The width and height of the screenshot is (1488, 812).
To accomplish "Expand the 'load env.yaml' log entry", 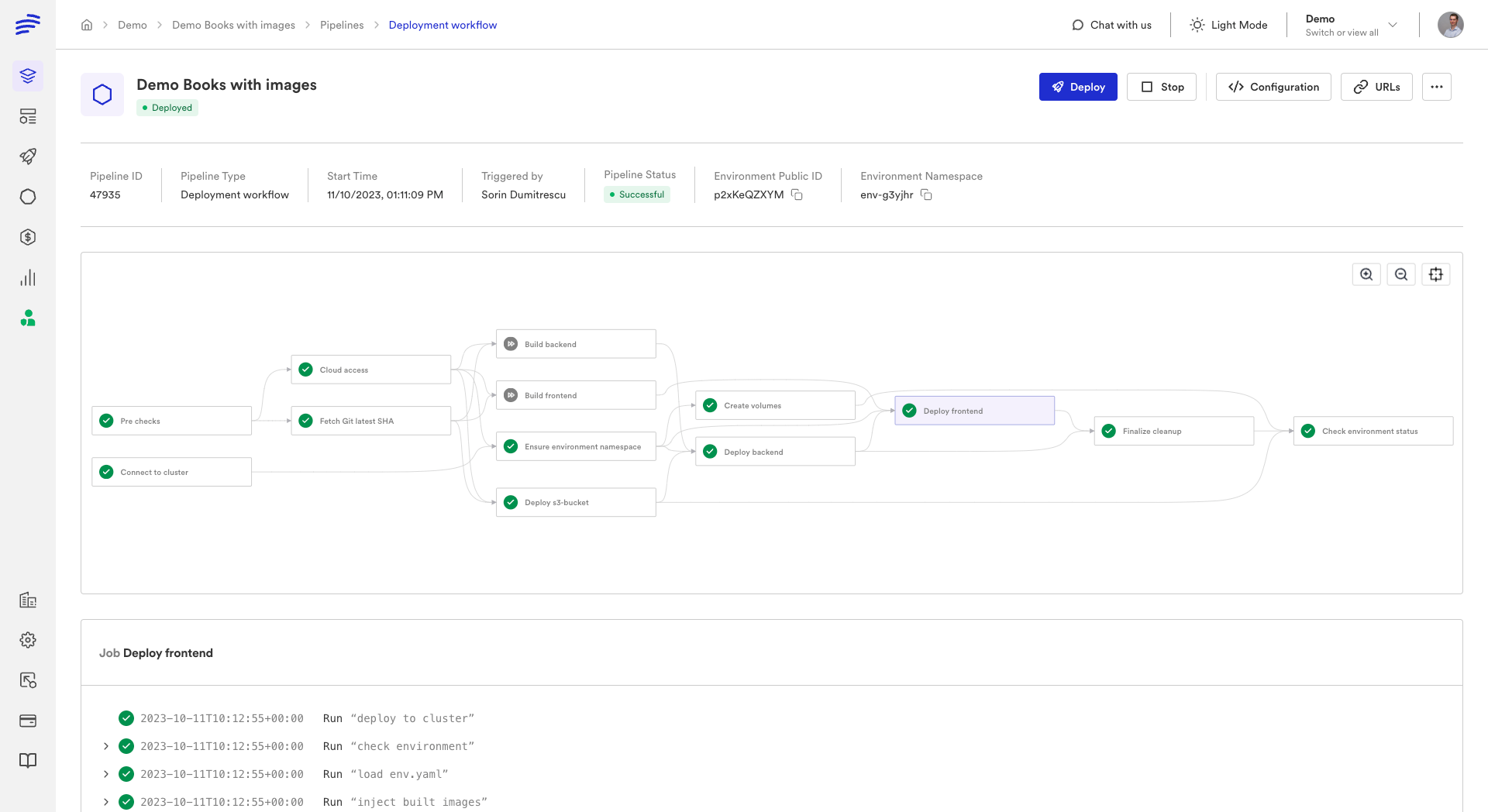I will (106, 774).
